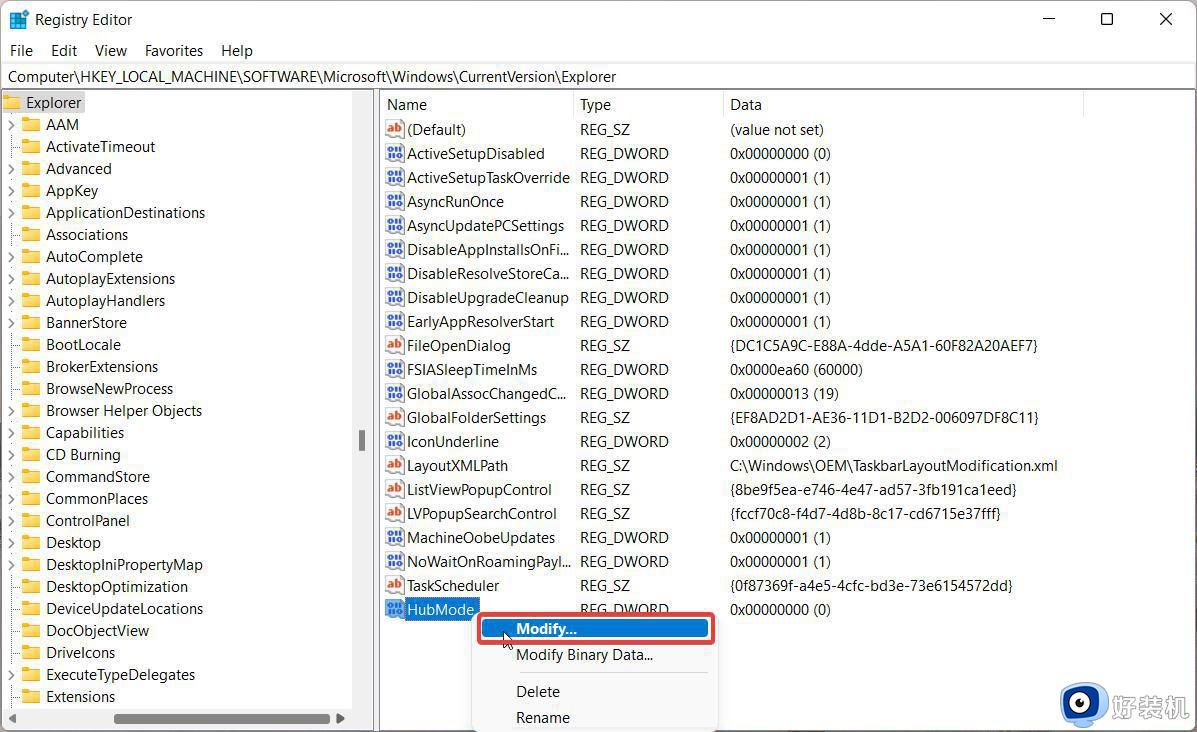This screenshot has height=732, width=1197.
Task: Open the Favorites menu
Action: [173, 50]
